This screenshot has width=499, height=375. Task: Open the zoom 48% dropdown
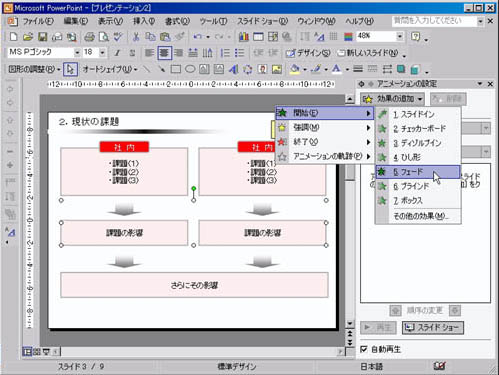point(400,36)
